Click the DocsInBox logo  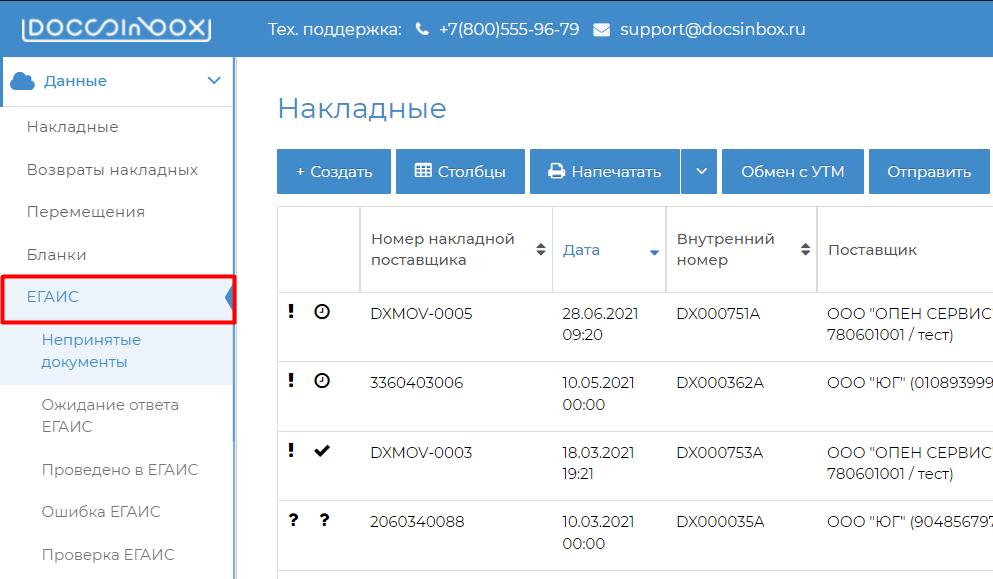click(116, 29)
